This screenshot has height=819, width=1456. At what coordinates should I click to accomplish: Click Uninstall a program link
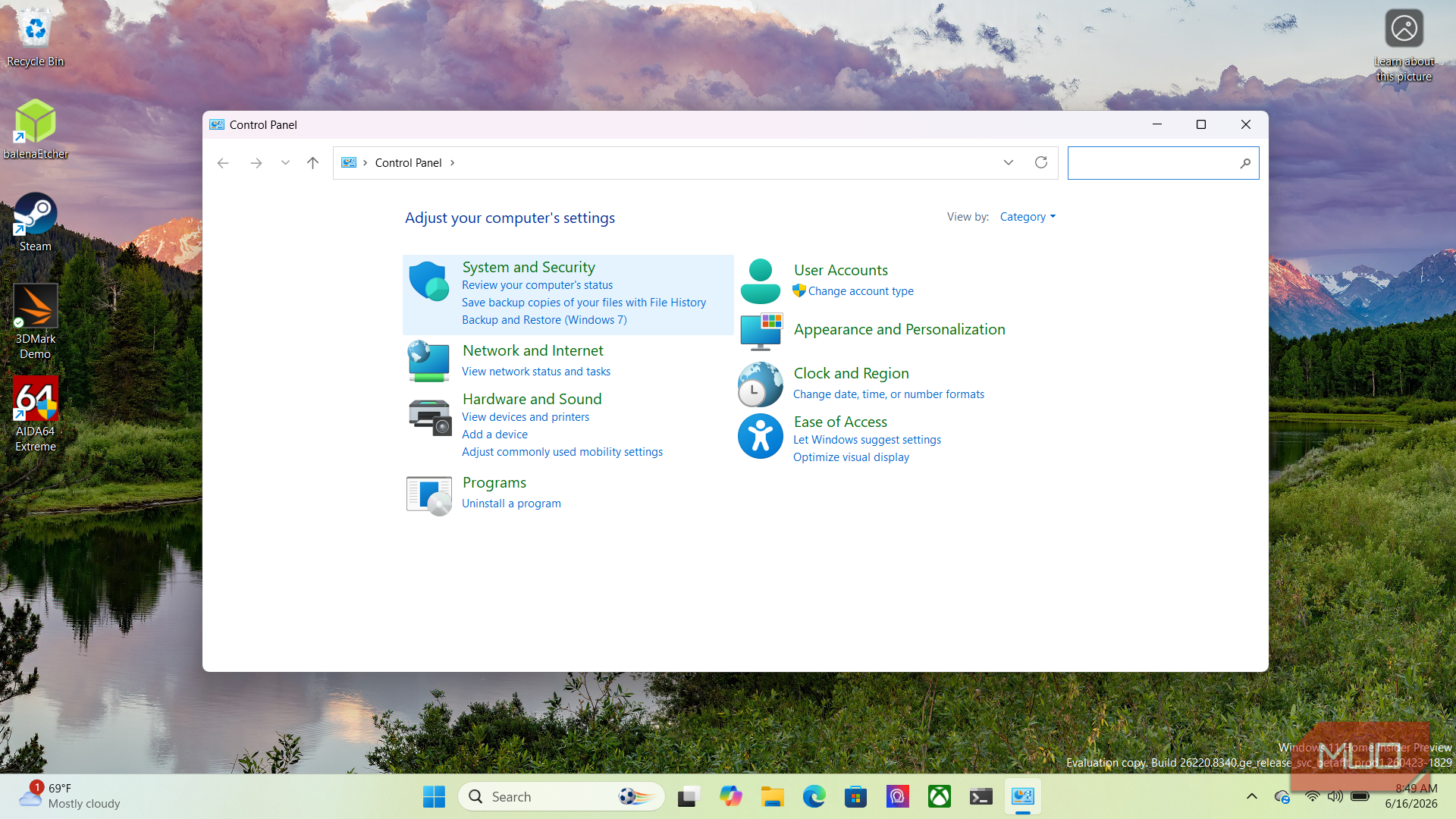511,504
